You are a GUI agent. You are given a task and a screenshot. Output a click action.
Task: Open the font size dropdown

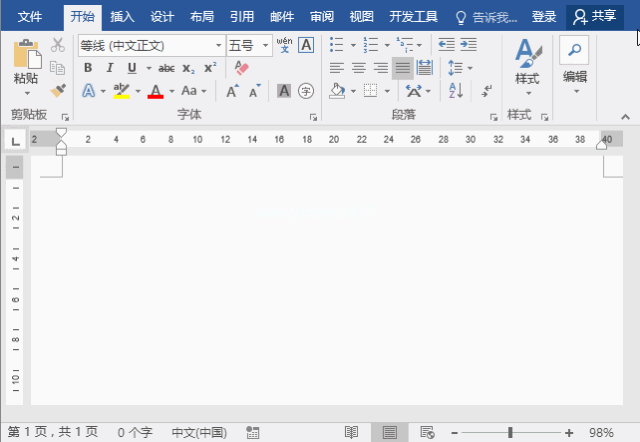click(266, 46)
